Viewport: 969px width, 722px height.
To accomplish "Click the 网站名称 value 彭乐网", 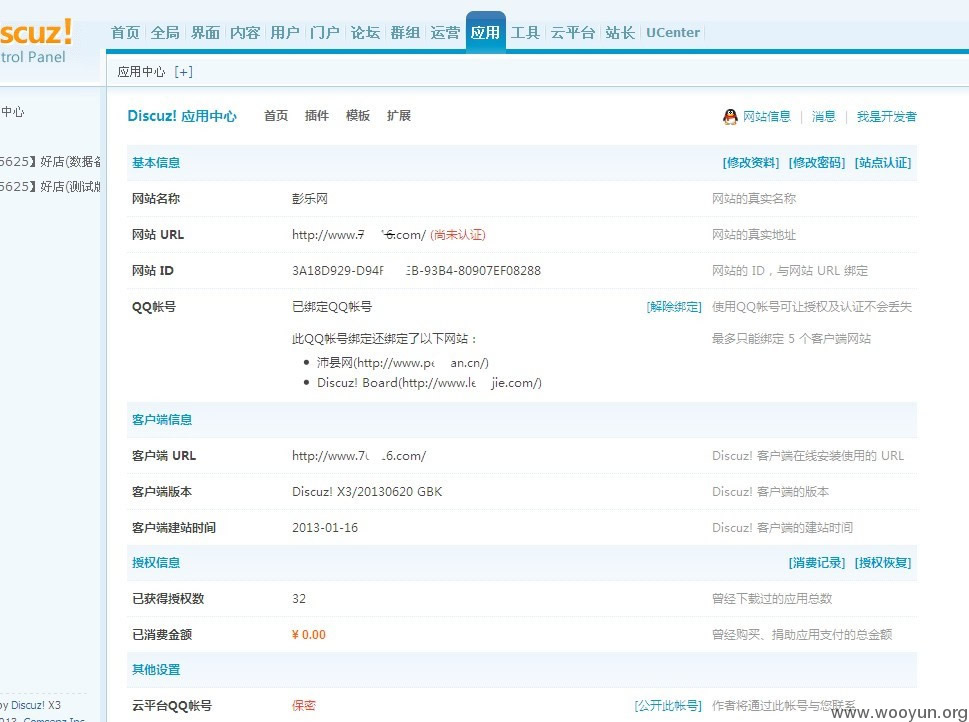I will click(310, 199).
